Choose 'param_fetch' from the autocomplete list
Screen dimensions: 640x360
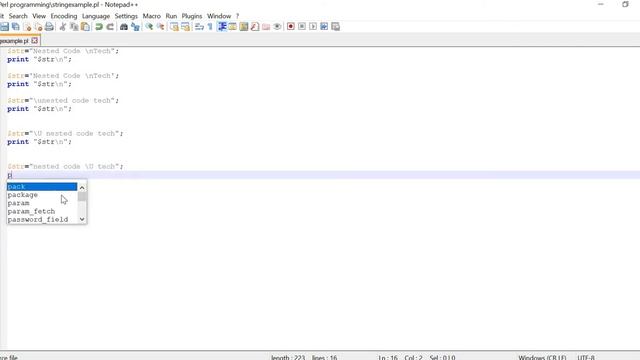pos(42,211)
